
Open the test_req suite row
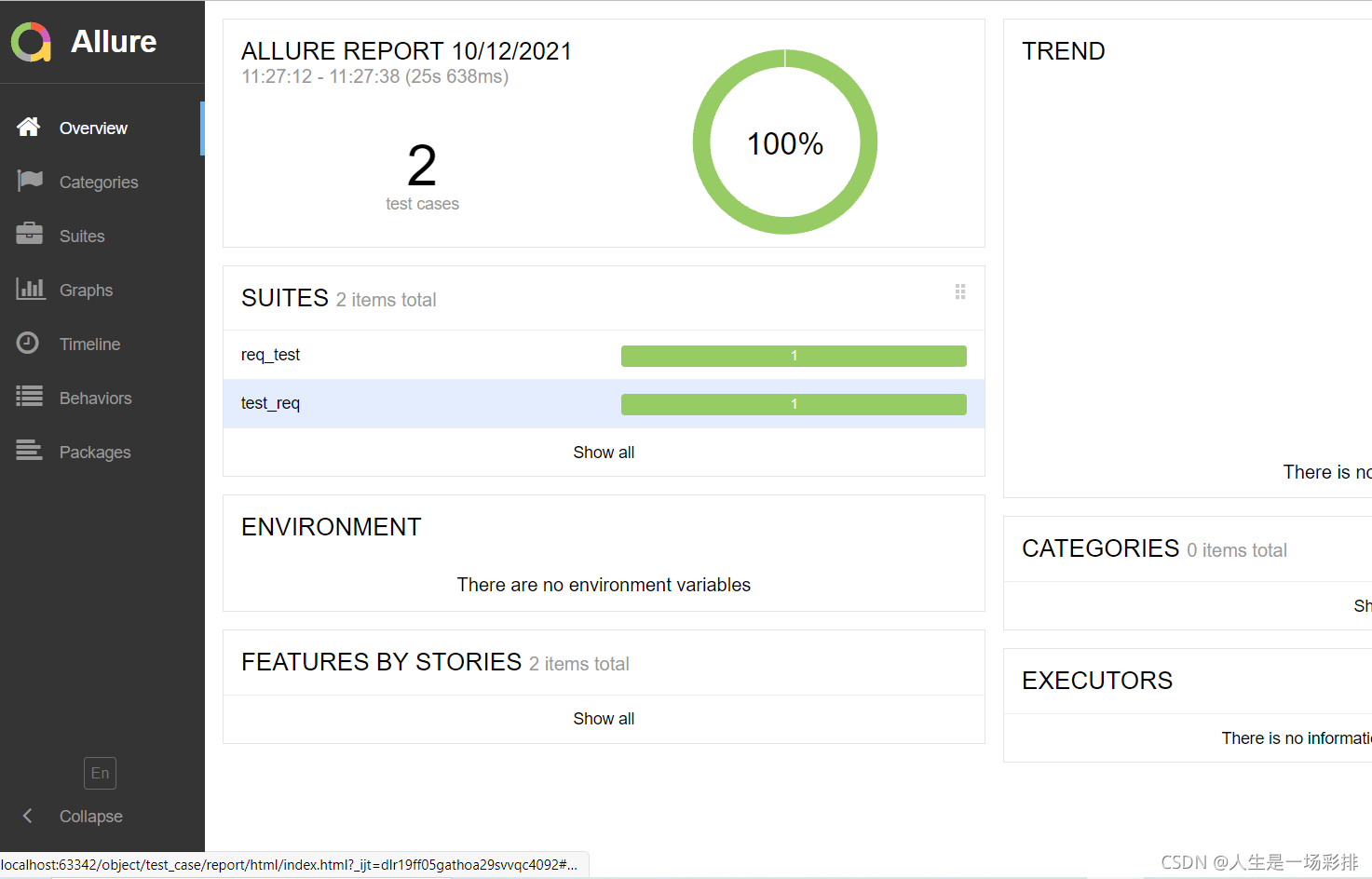pyautogui.click(x=271, y=403)
